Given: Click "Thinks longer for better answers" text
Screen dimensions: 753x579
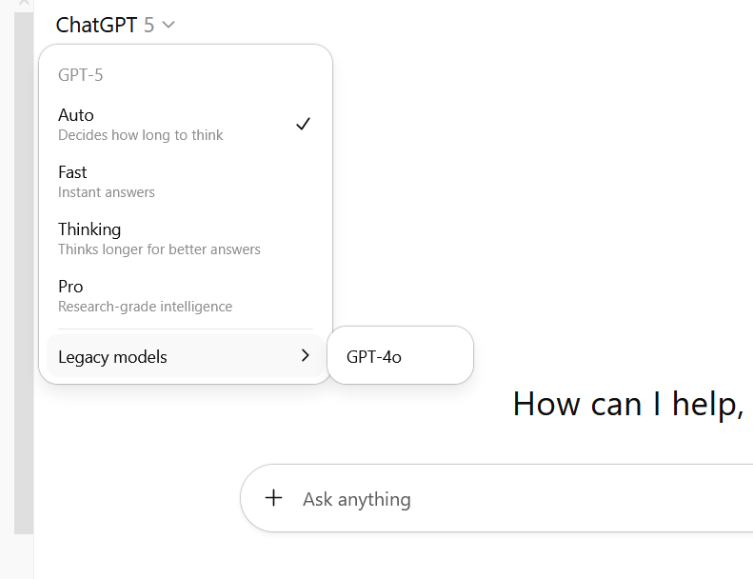Looking at the screenshot, I should (159, 249).
